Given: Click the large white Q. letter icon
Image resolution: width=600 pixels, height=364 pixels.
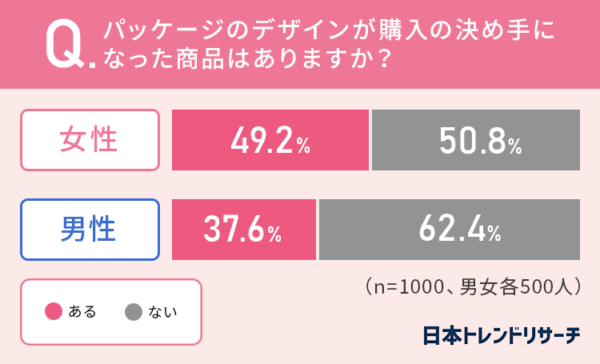Looking at the screenshot, I should tap(70, 44).
